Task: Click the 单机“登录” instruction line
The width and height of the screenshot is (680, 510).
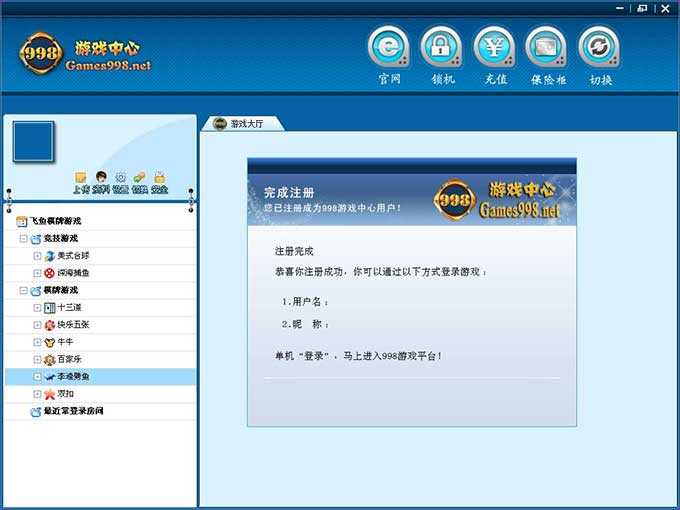Action: click(358, 356)
